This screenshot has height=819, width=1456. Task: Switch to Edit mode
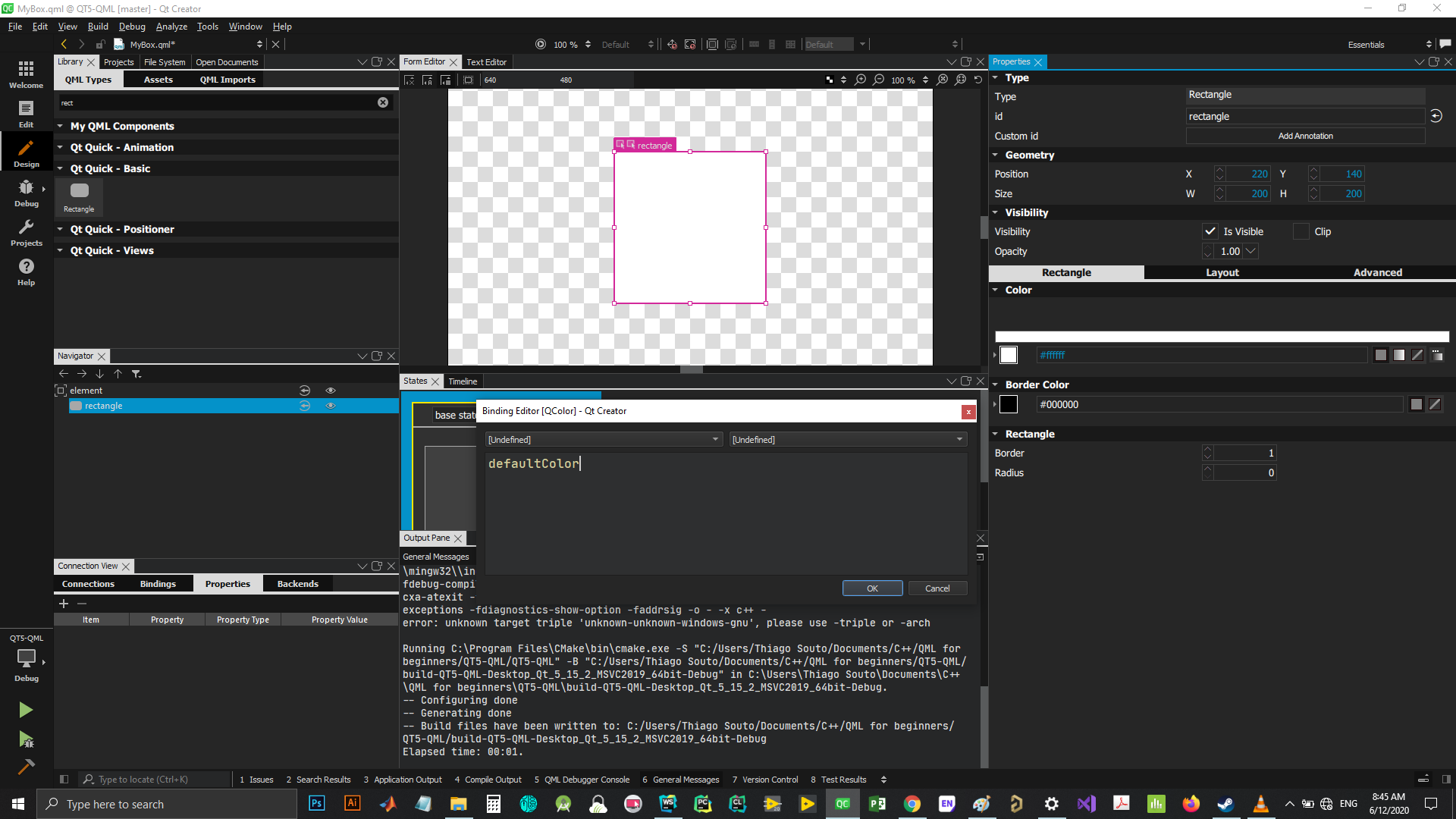click(x=26, y=114)
